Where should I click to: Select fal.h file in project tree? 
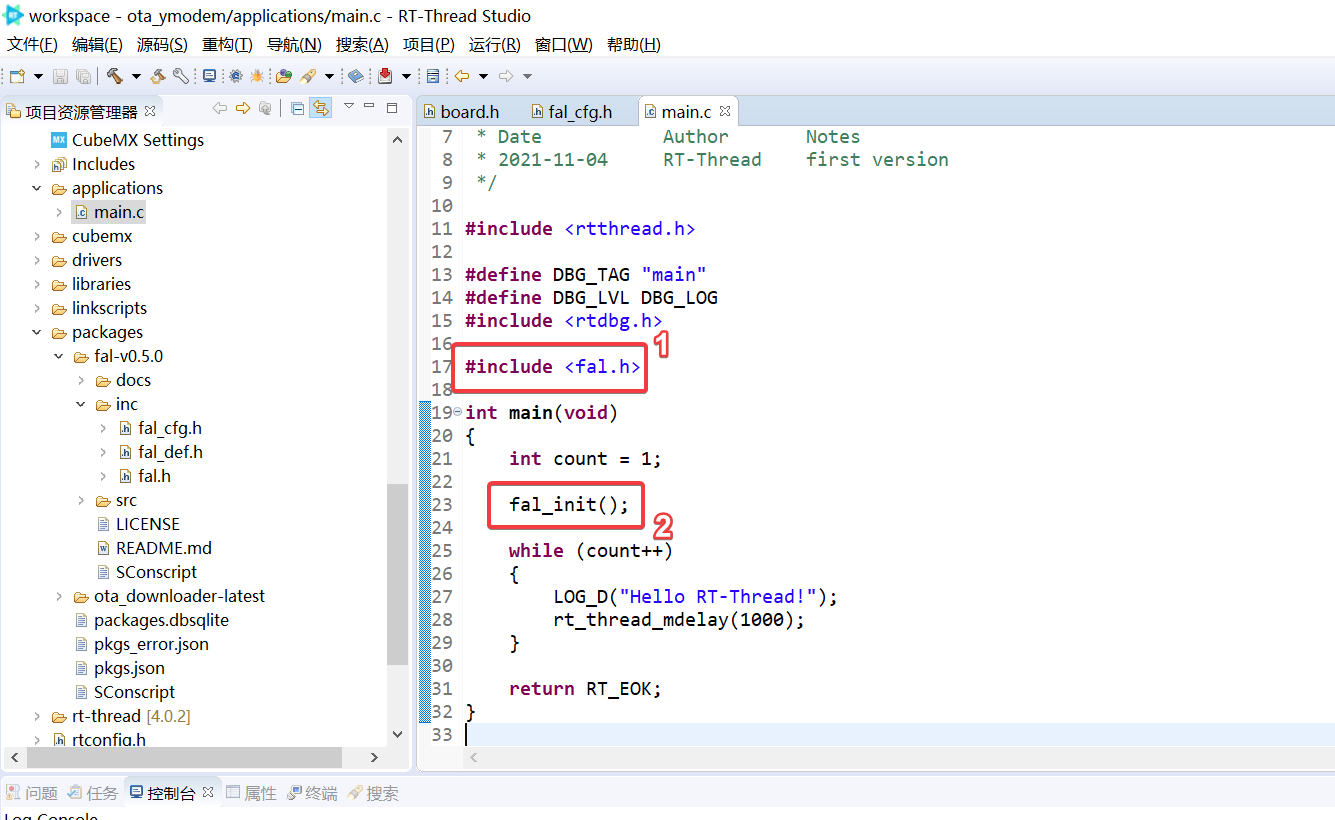pos(154,476)
